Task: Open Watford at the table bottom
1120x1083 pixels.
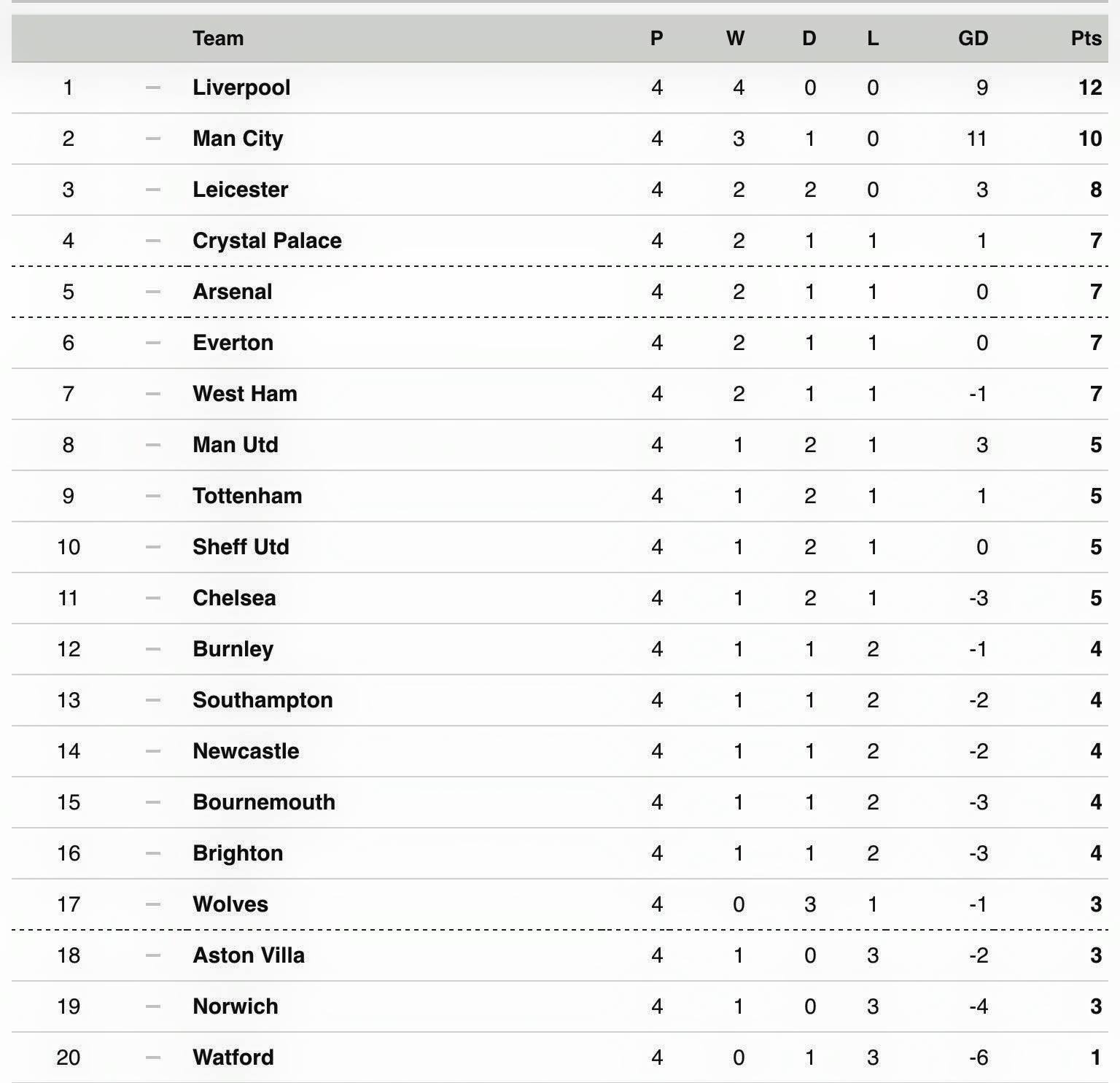Action: click(233, 1057)
